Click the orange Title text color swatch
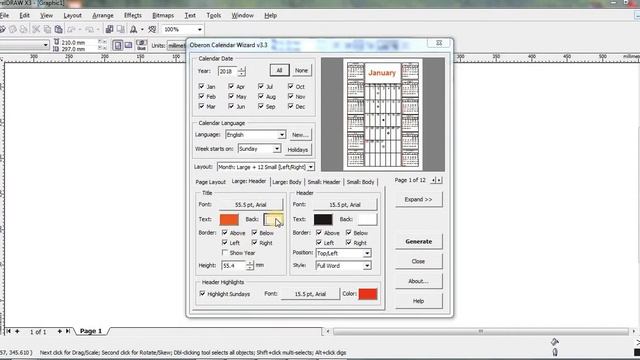Viewport: 640px width, 360px height. click(x=229, y=220)
